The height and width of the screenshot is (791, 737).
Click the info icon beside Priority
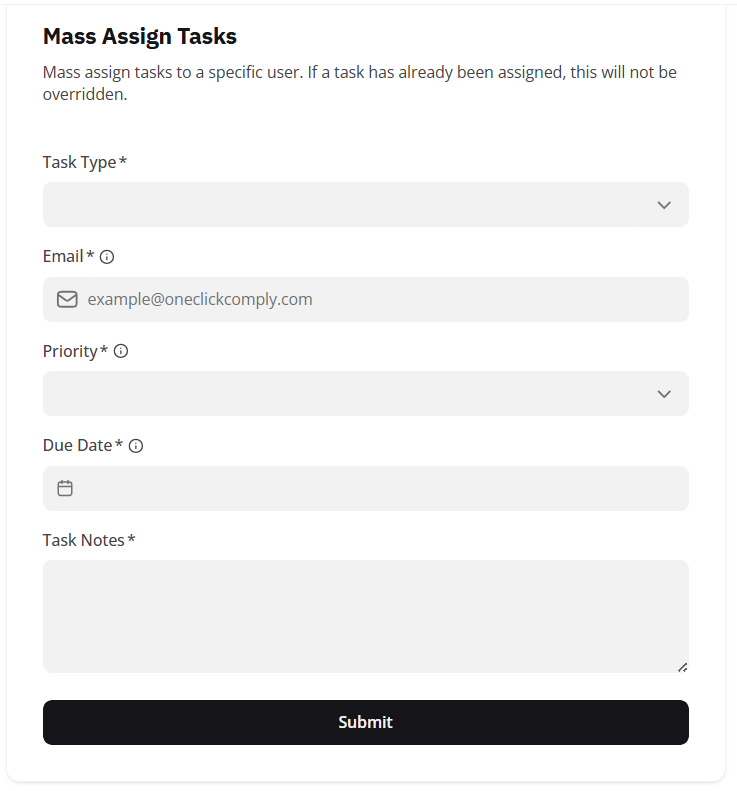[121, 351]
